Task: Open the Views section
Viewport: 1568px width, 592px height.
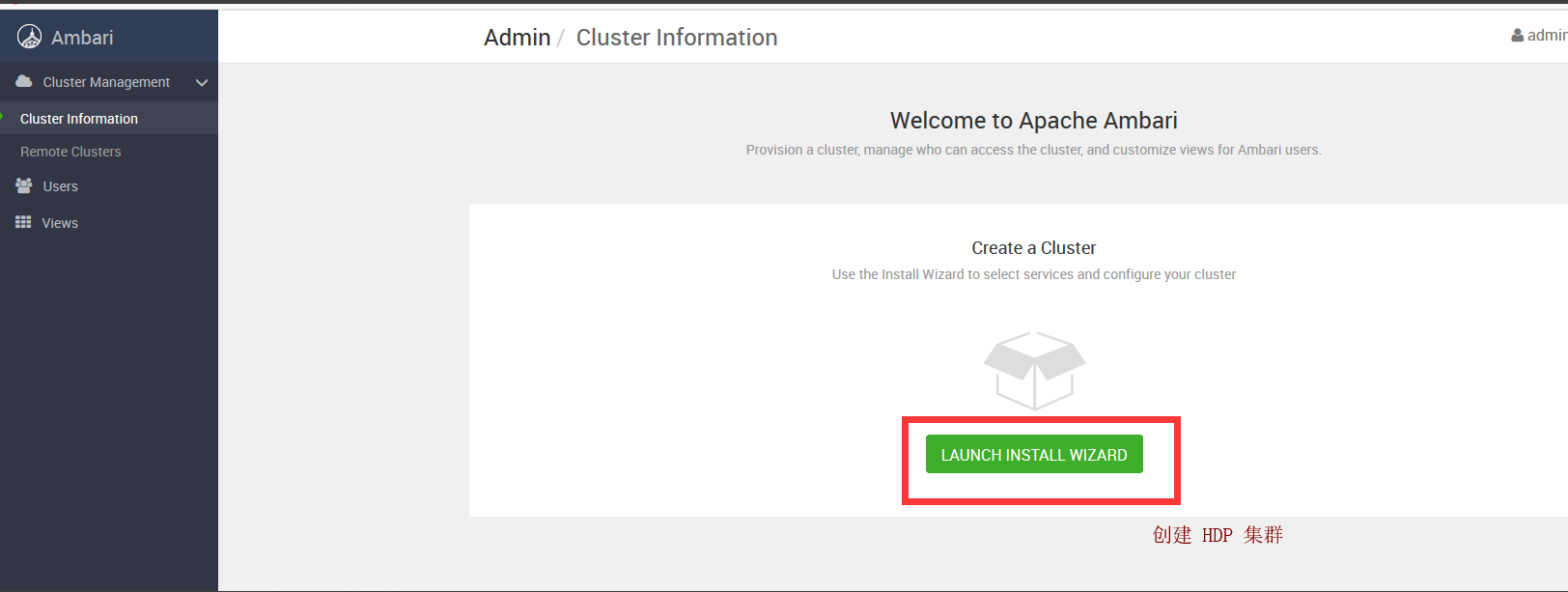Action: point(60,223)
